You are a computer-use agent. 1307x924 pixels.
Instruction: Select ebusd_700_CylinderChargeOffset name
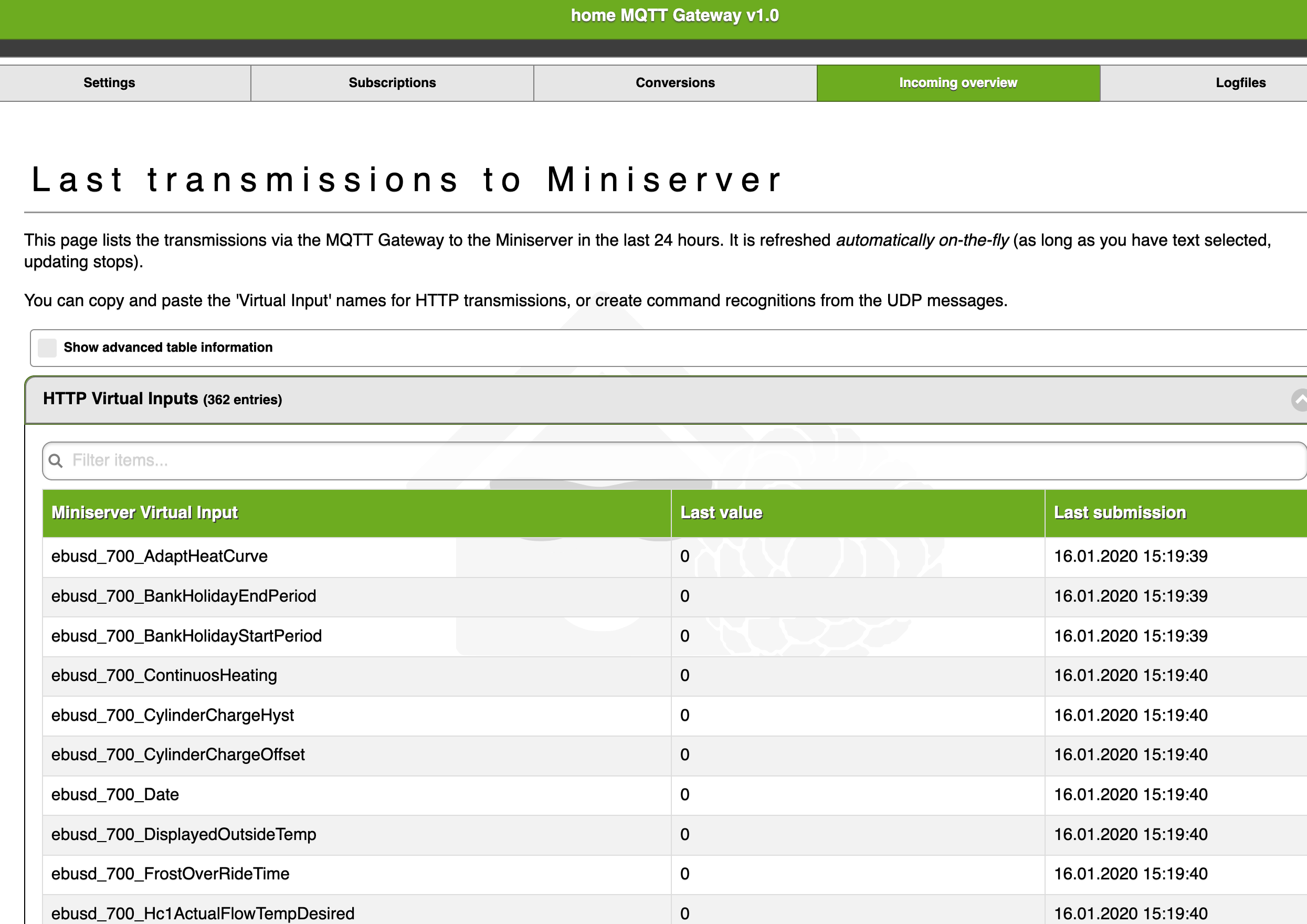click(x=177, y=754)
